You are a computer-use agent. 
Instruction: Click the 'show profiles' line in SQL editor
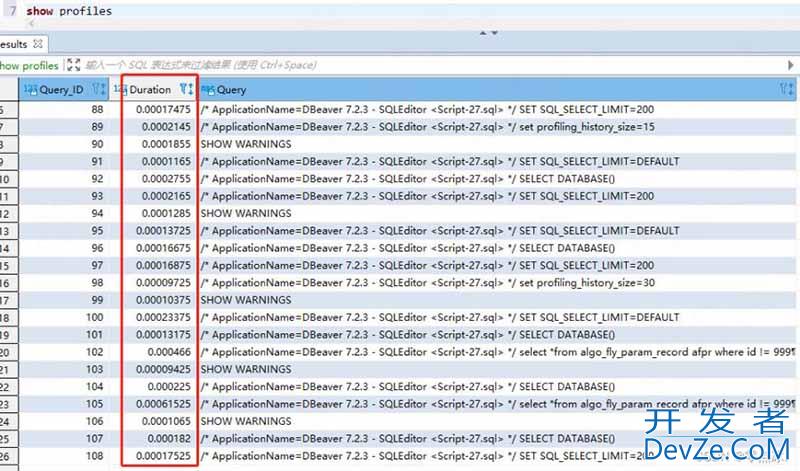click(x=69, y=11)
